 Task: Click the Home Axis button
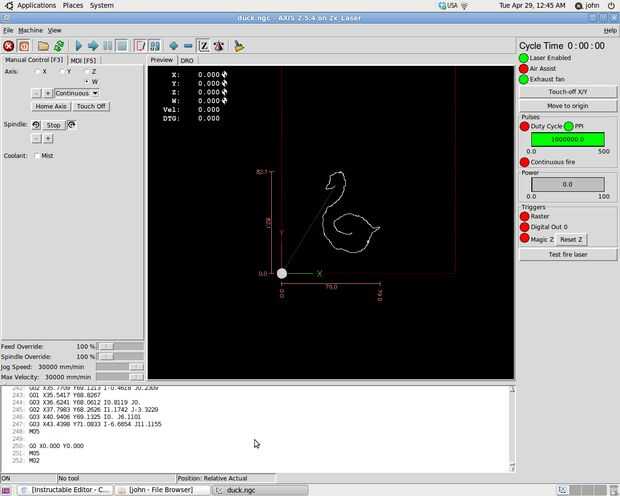pos(51,106)
